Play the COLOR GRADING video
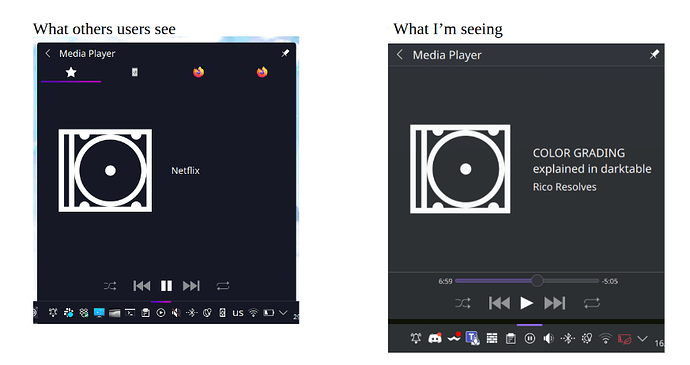Image resolution: width=690 pixels, height=365 pixels. [x=526, y=303]
